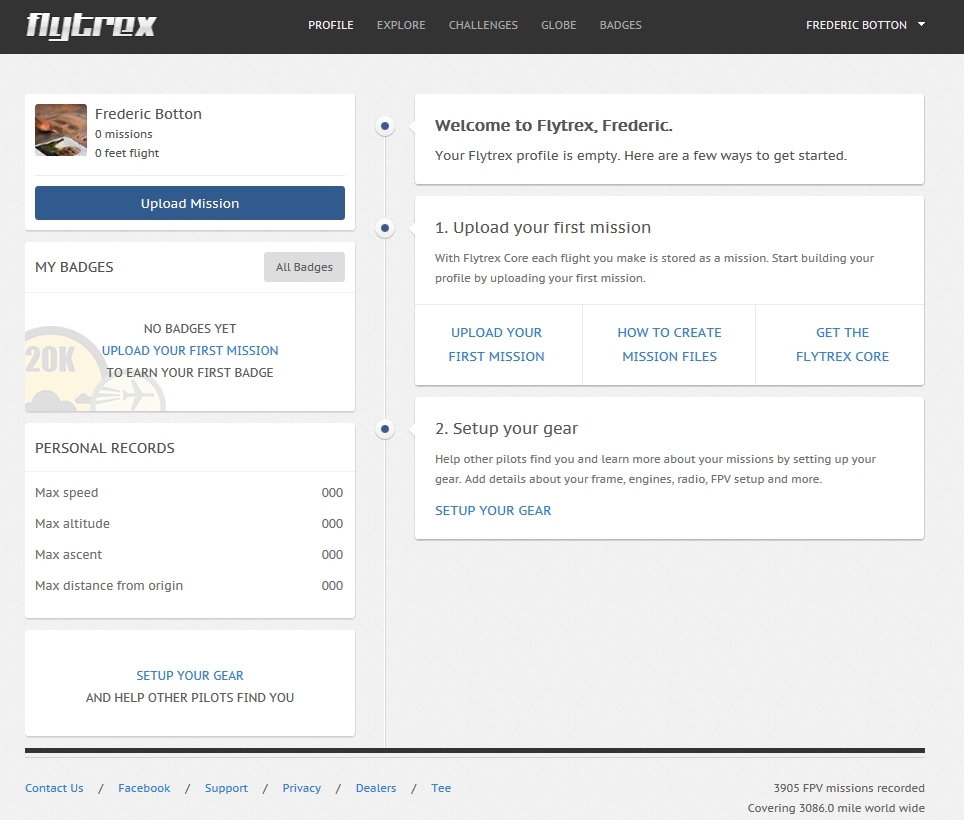Click the '0 missions' profile stat
This screenshot has height=820, width=964.
pyautogui.click(x=124, y=134)
